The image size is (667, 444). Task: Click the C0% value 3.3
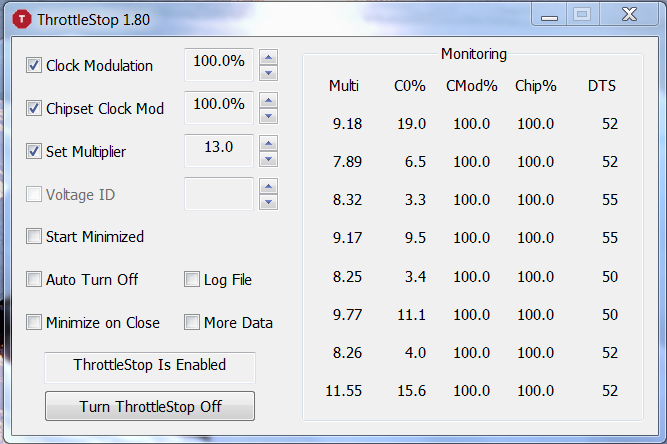click(415, 199)
